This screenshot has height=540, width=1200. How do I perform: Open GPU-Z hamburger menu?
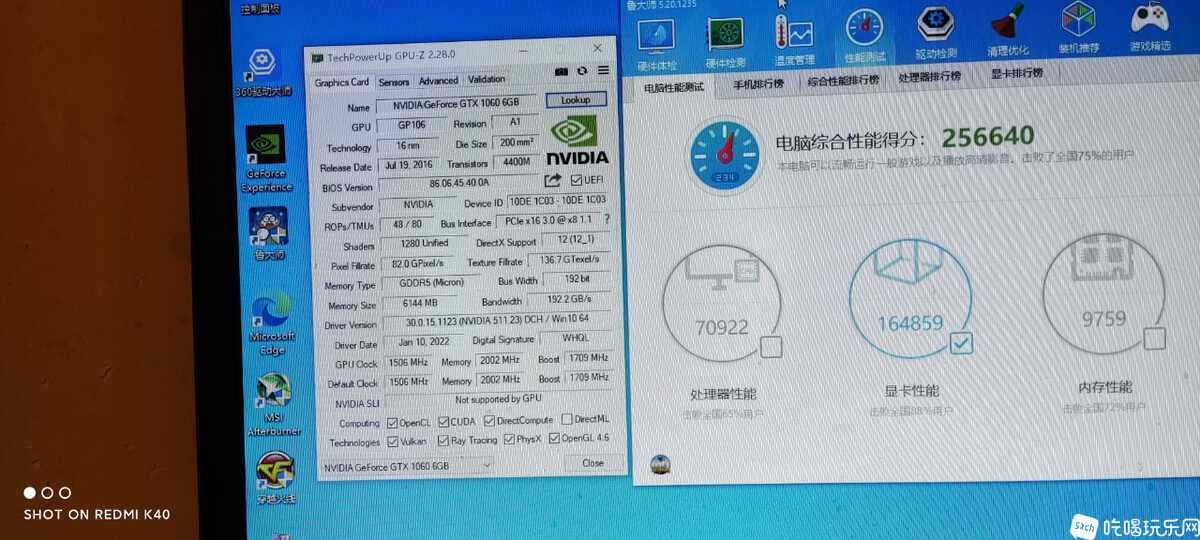(x=603, y=70)
